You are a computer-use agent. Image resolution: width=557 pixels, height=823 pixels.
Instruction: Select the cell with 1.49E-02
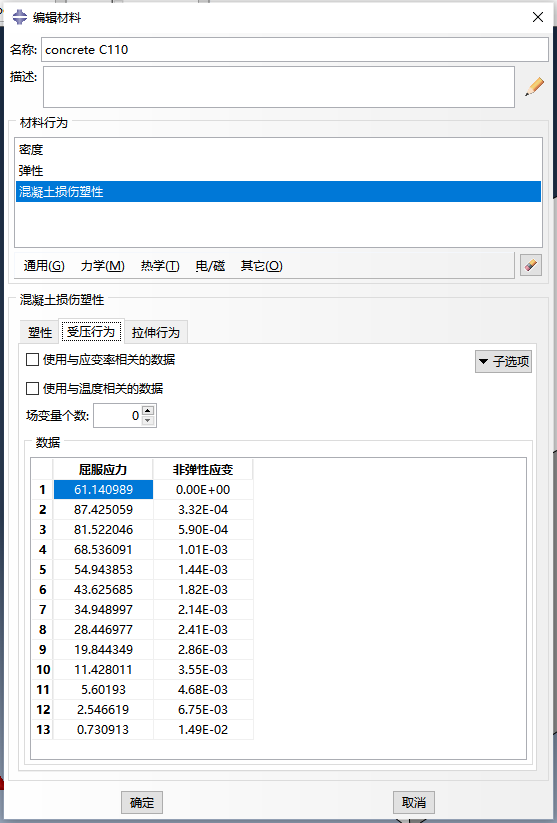[203, 729]
